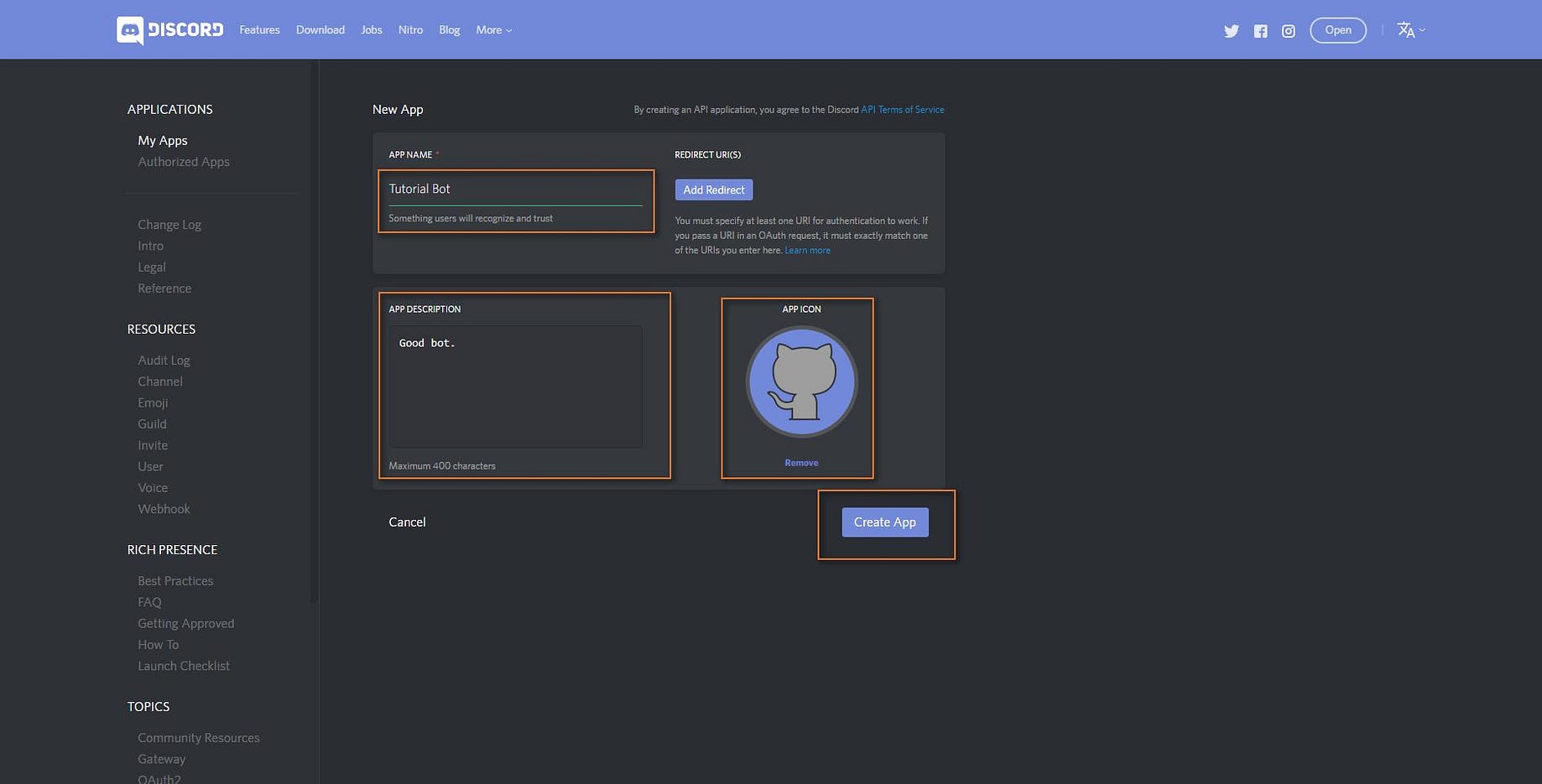This screenshot has height=784, width=1542.
Task: Click the Create App button
Action: pyautogui.click(x=885, y=522)
